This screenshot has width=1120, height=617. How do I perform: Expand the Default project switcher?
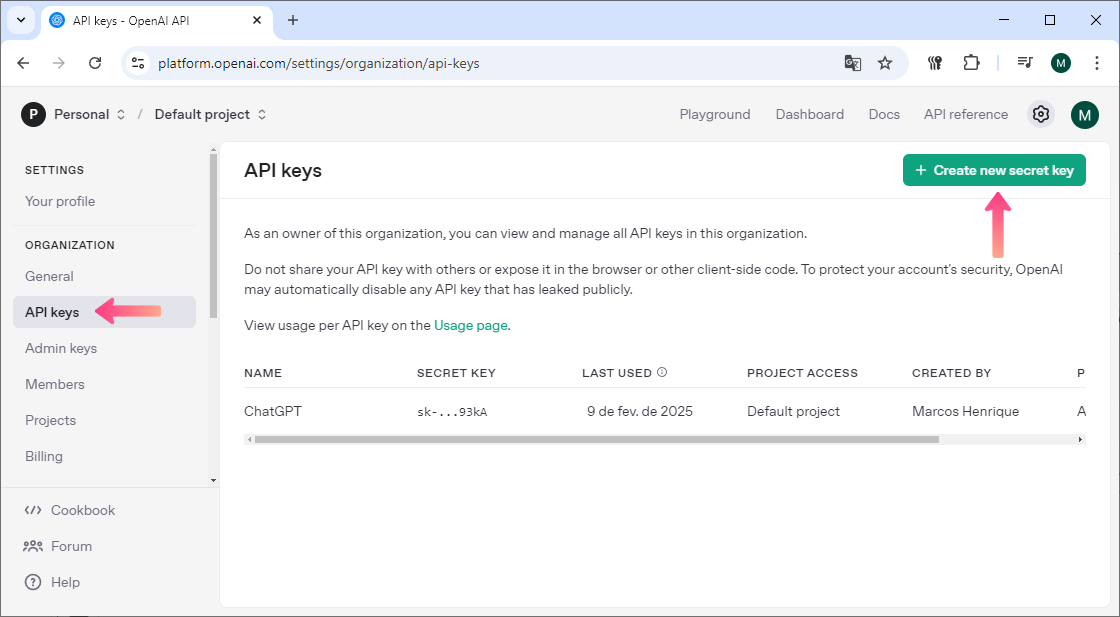211,114
